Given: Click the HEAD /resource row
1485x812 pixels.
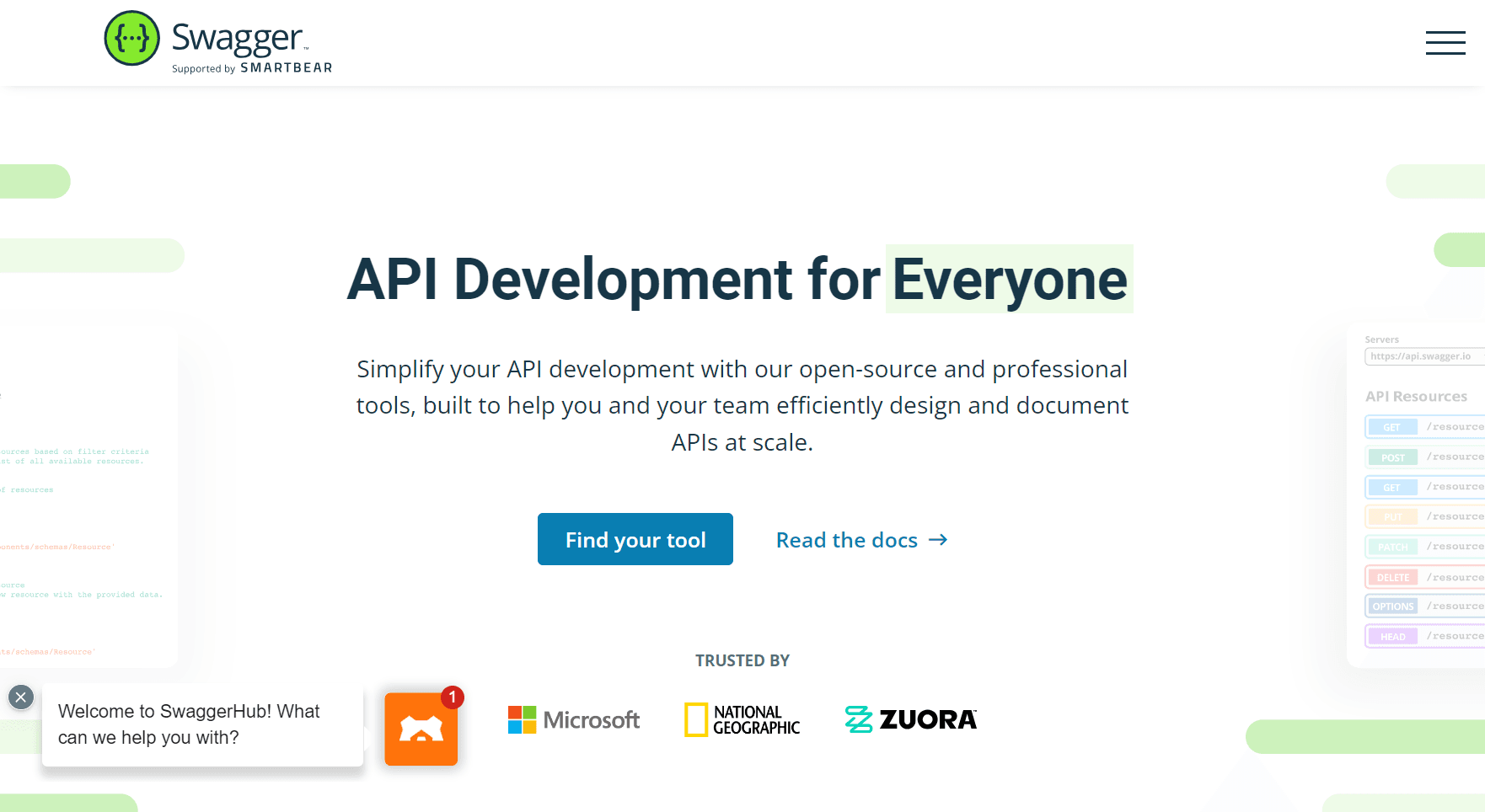Looking at the screenshot, I should 1424,636.
